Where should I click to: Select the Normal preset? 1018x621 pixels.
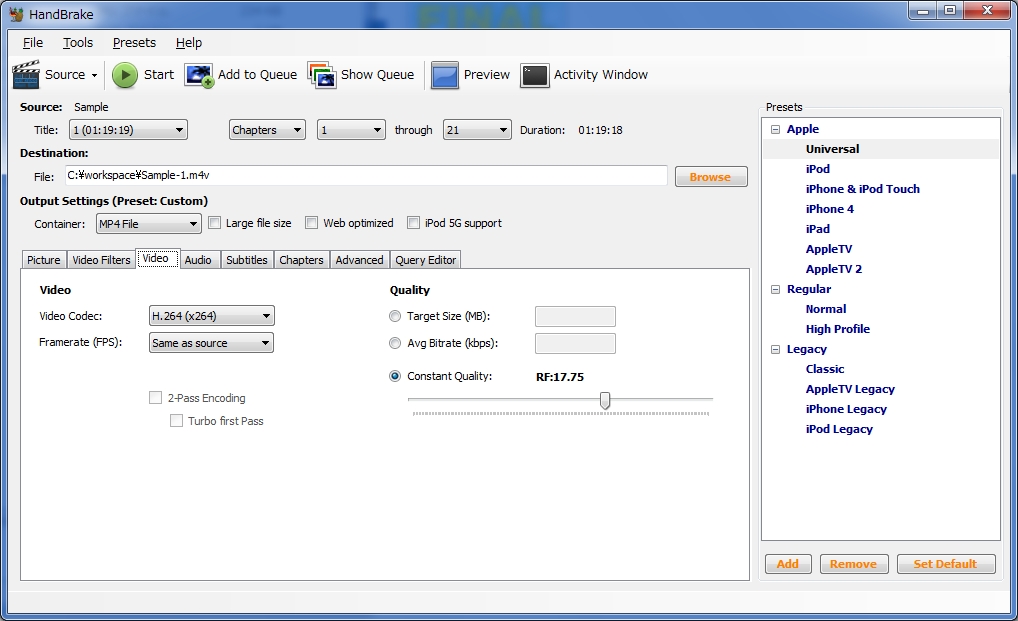[x=826, y=309]
